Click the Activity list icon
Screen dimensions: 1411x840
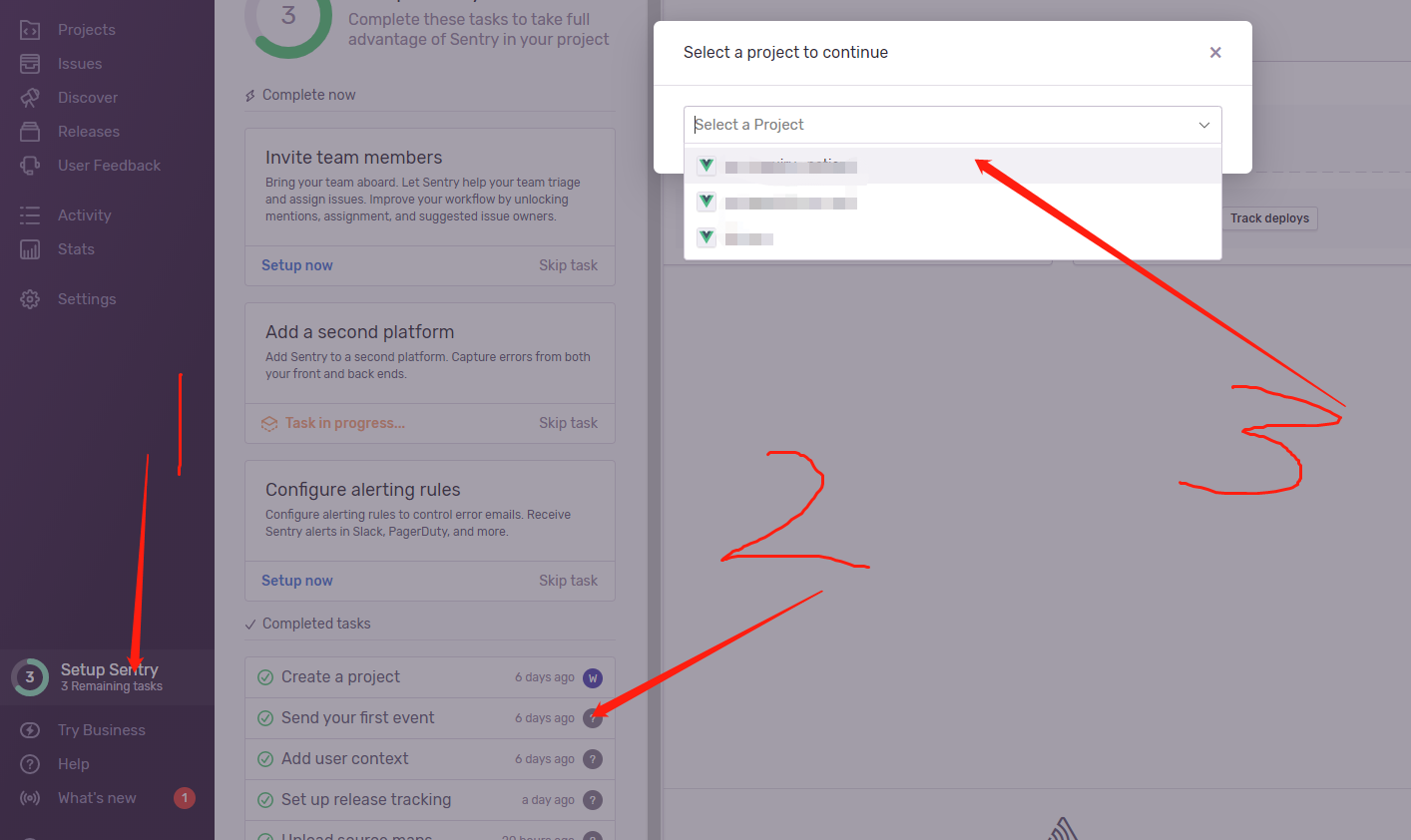pyautogui.click(x=30, y=215)
